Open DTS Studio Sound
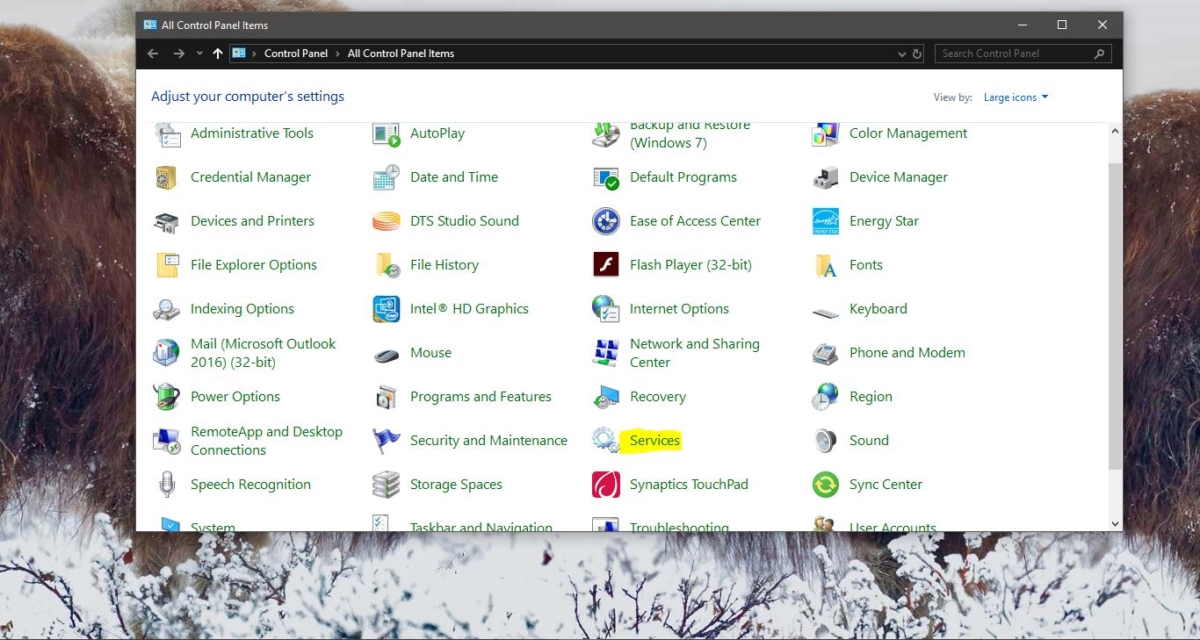The width and height of the screenshot is (1200, 640). coord(464,221)
